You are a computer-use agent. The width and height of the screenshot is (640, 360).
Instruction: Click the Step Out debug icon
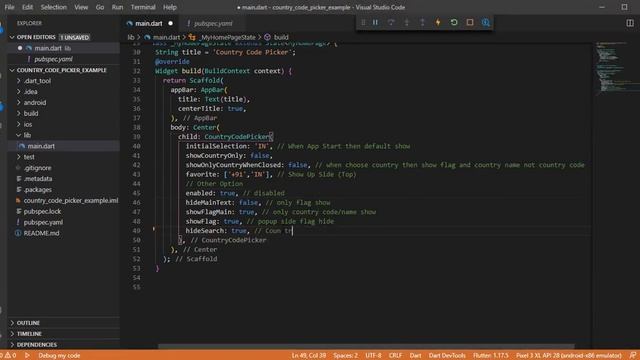pos(422,22)
